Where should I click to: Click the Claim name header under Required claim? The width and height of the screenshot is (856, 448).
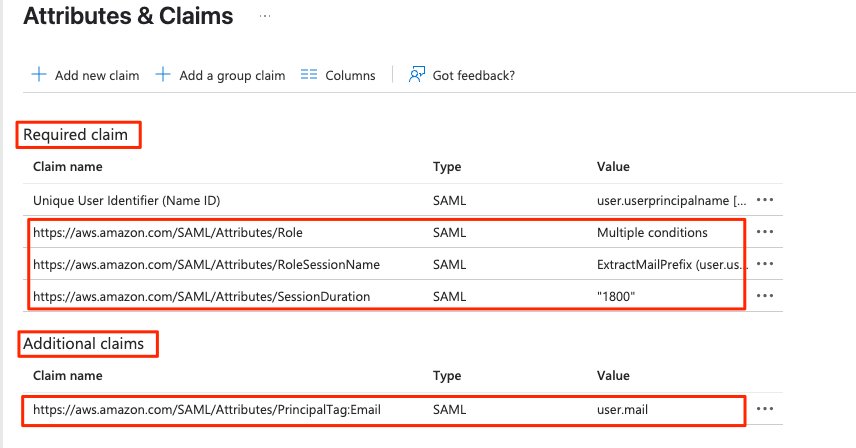(68, 166)
